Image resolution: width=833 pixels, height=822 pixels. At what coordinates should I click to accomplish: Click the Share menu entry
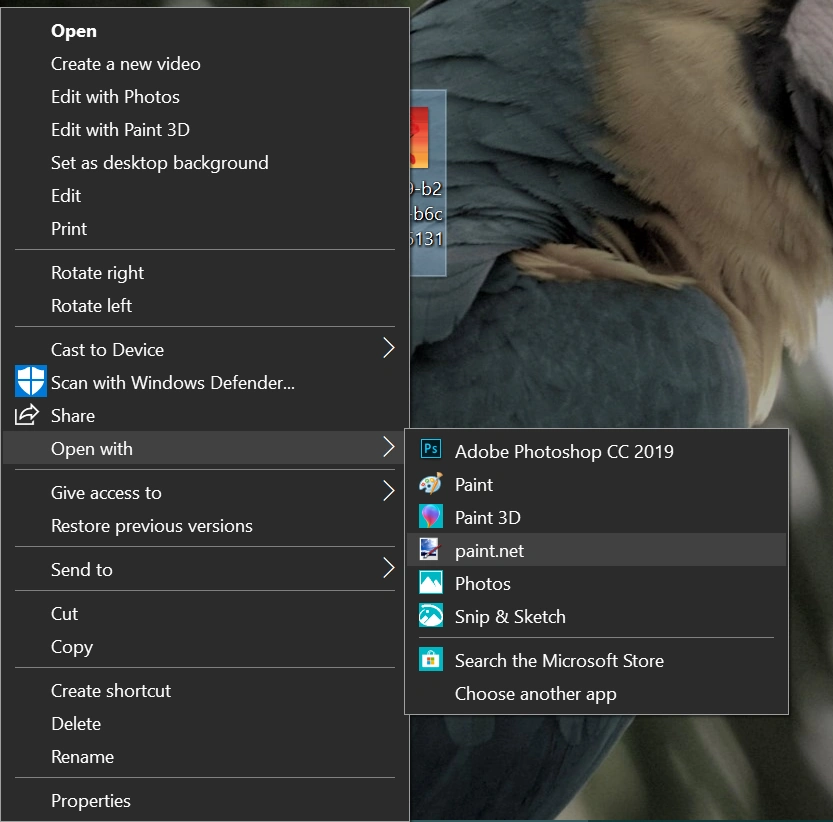click(x=205, y=416)
